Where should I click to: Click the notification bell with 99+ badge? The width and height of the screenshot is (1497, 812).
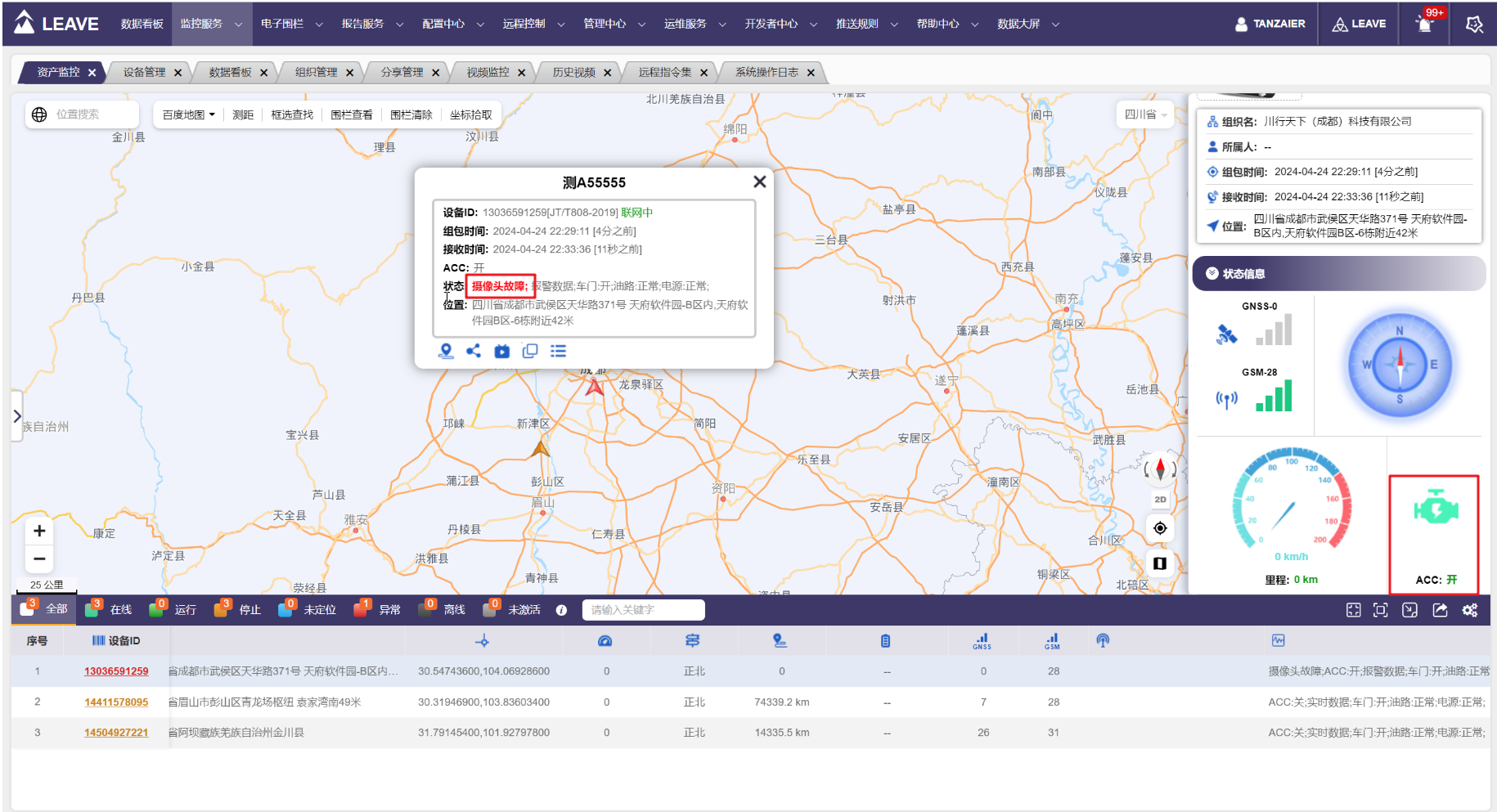coord(1425,24)
